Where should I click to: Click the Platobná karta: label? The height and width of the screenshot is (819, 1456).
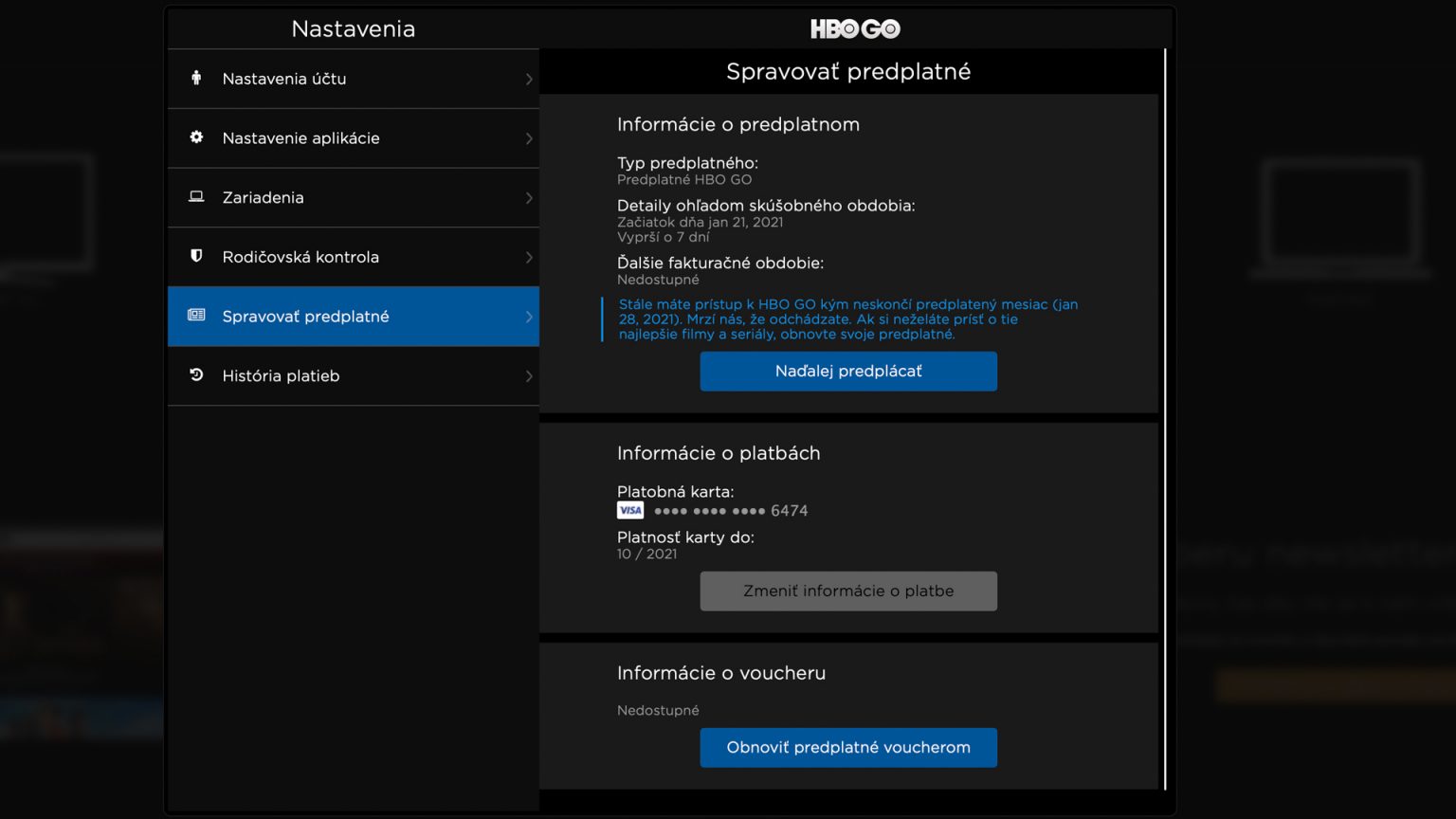point(675,492)
